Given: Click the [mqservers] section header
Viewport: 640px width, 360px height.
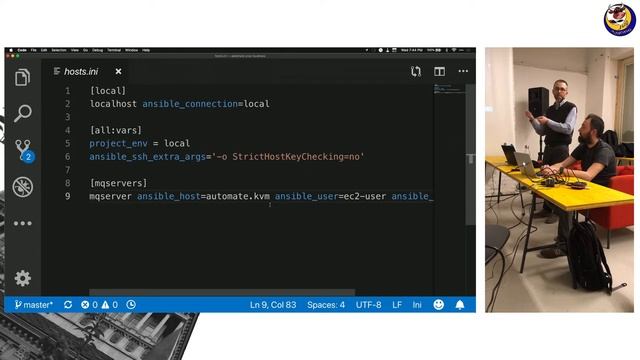Looking at the screenshot, I should 118,183.
